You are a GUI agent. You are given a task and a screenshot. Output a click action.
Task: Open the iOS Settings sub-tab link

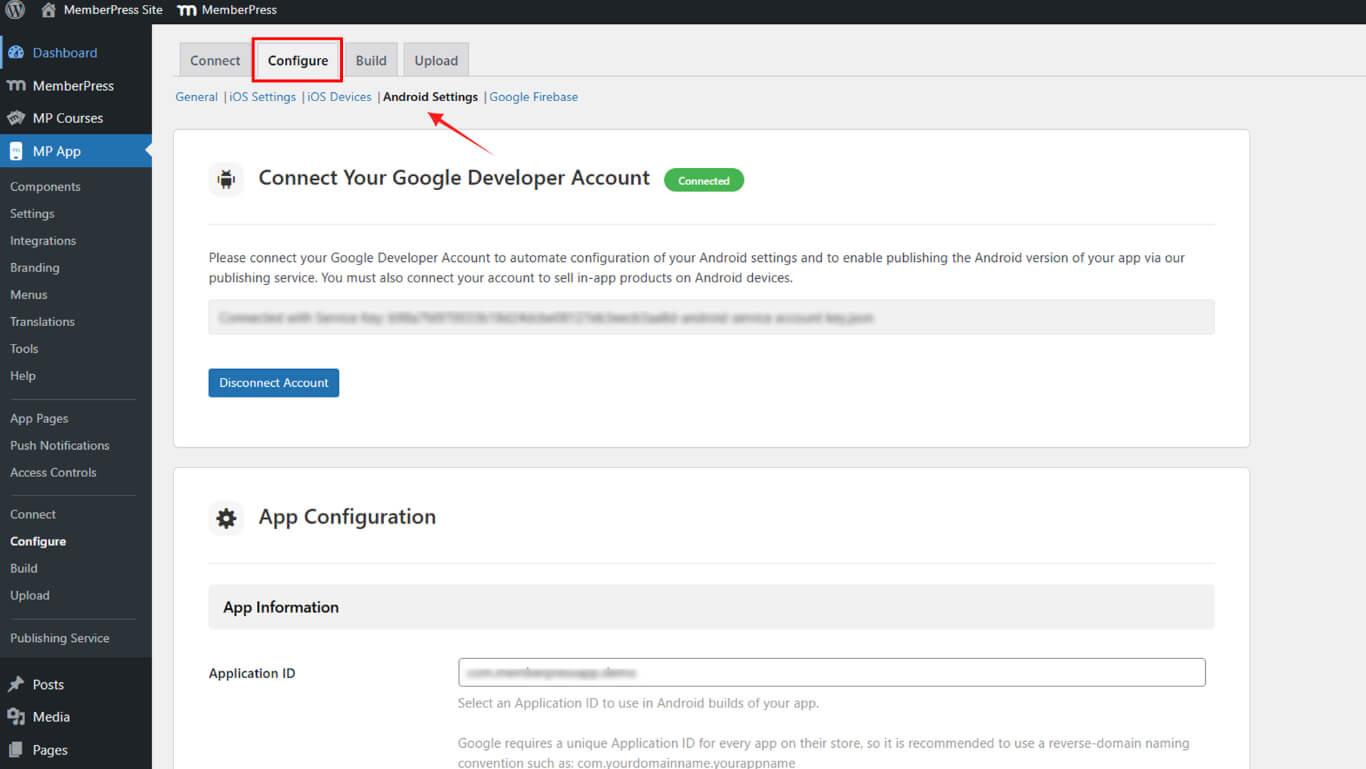[x=263, y=97]
